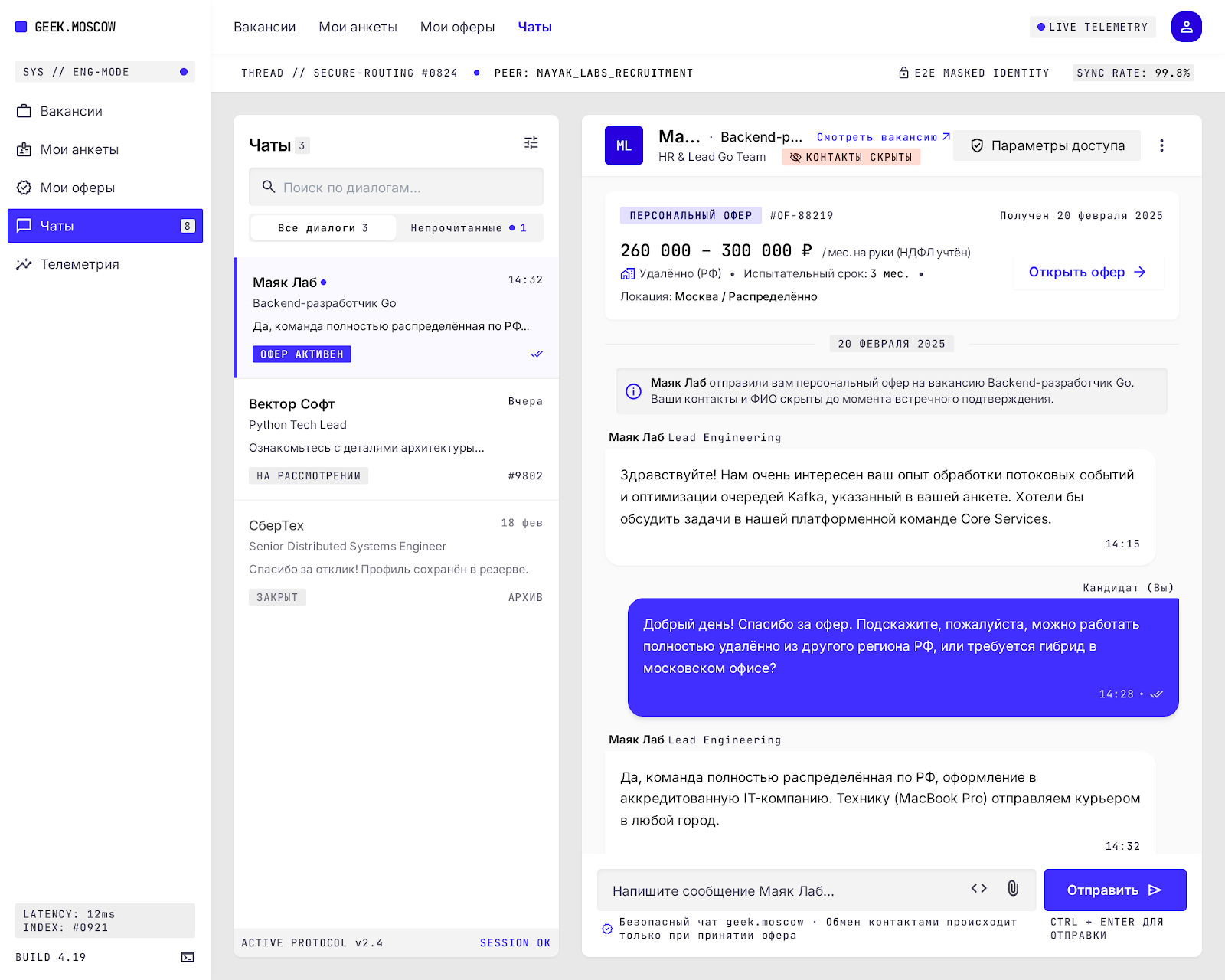Click Открыть офер button
The image size is (1225, 980).
[1088, 272]
